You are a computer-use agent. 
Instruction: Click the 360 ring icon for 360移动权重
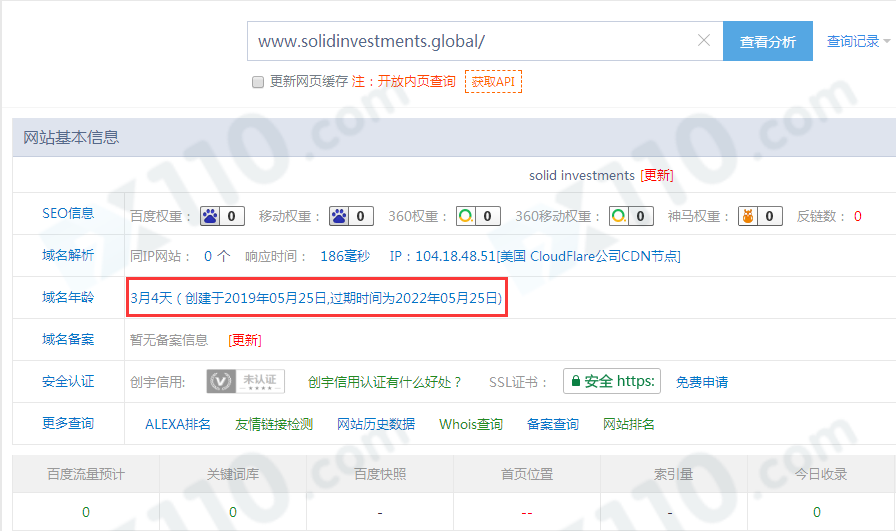(618, 216)
